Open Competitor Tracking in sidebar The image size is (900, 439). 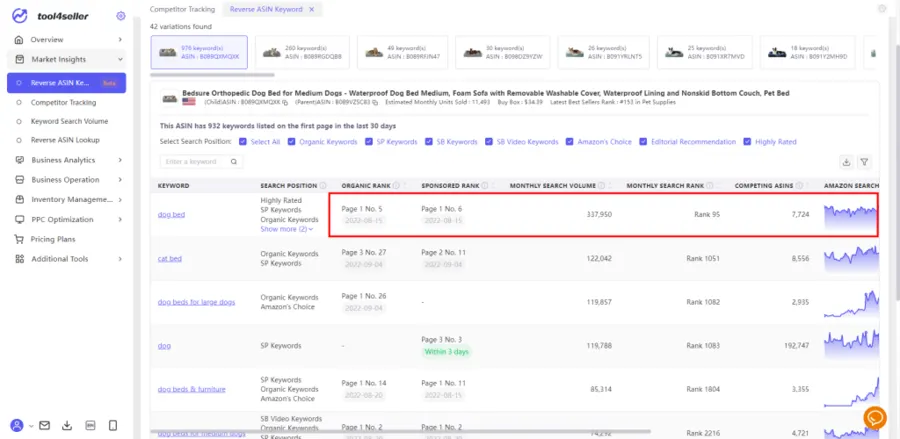(63, 103)
